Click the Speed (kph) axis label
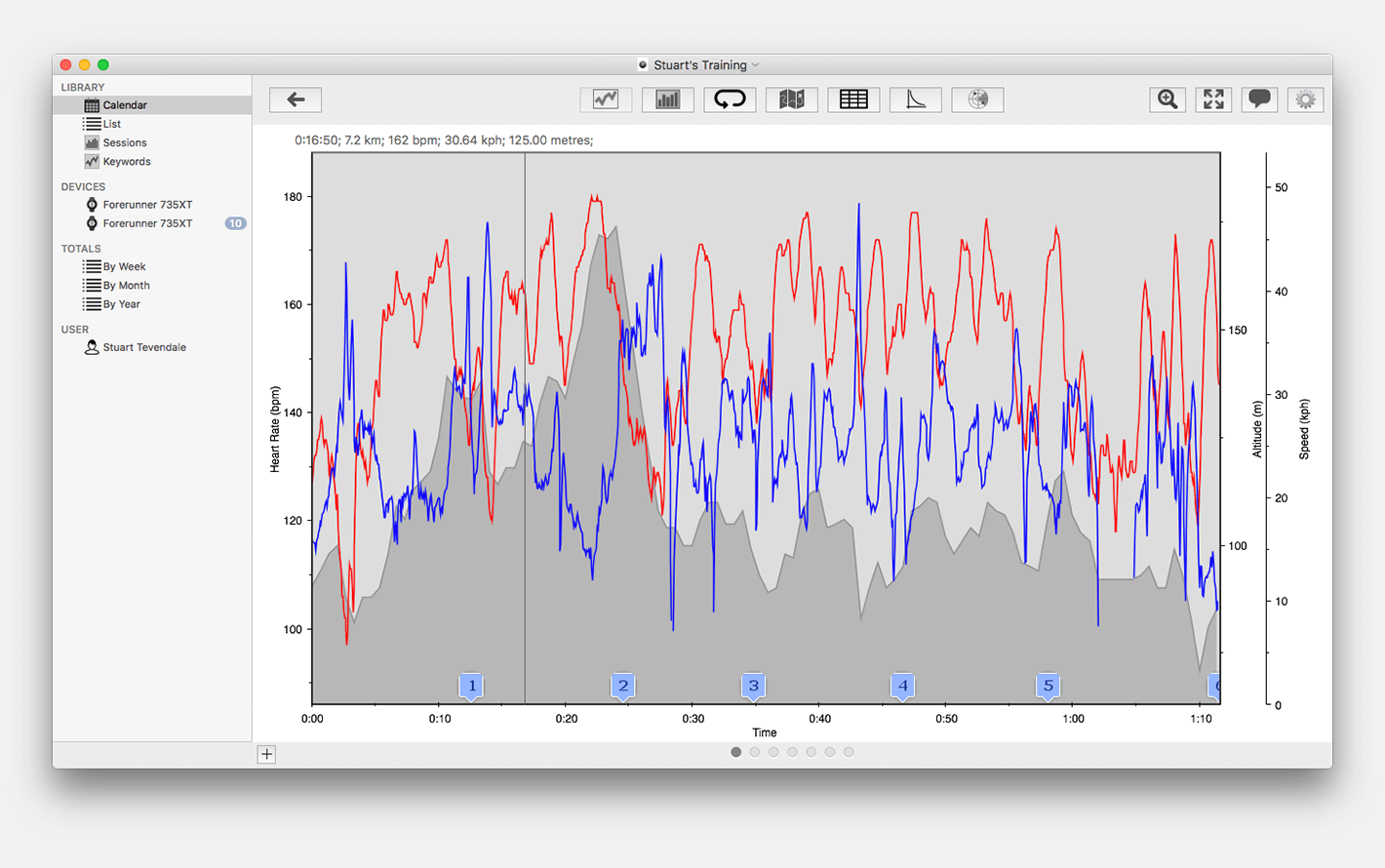This screenshot has height=868, width=1385. (x=1304, y=429)
